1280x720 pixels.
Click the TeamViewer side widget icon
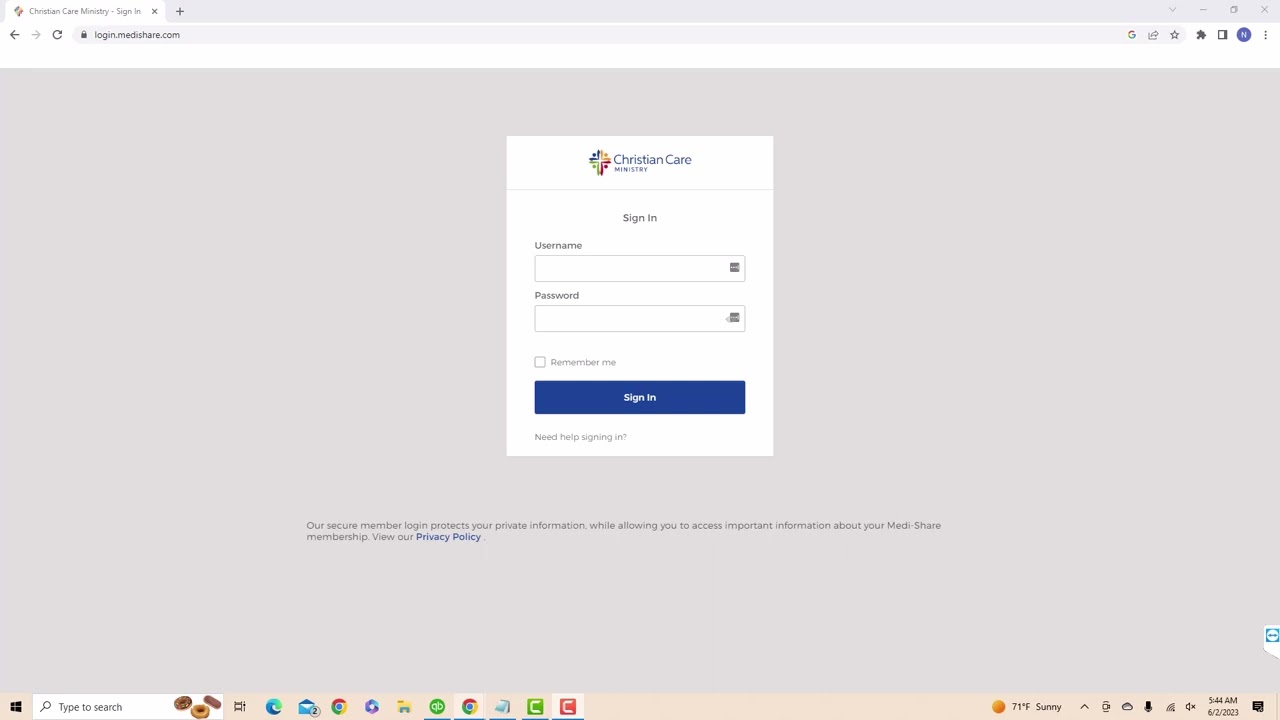[x=1272, y=636]
